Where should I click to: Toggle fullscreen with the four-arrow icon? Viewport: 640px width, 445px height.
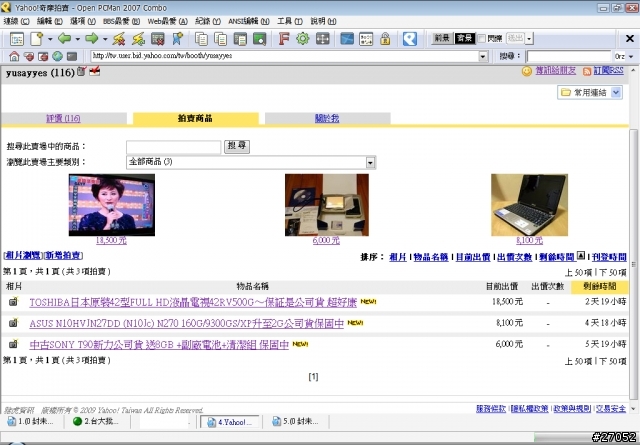322,39
